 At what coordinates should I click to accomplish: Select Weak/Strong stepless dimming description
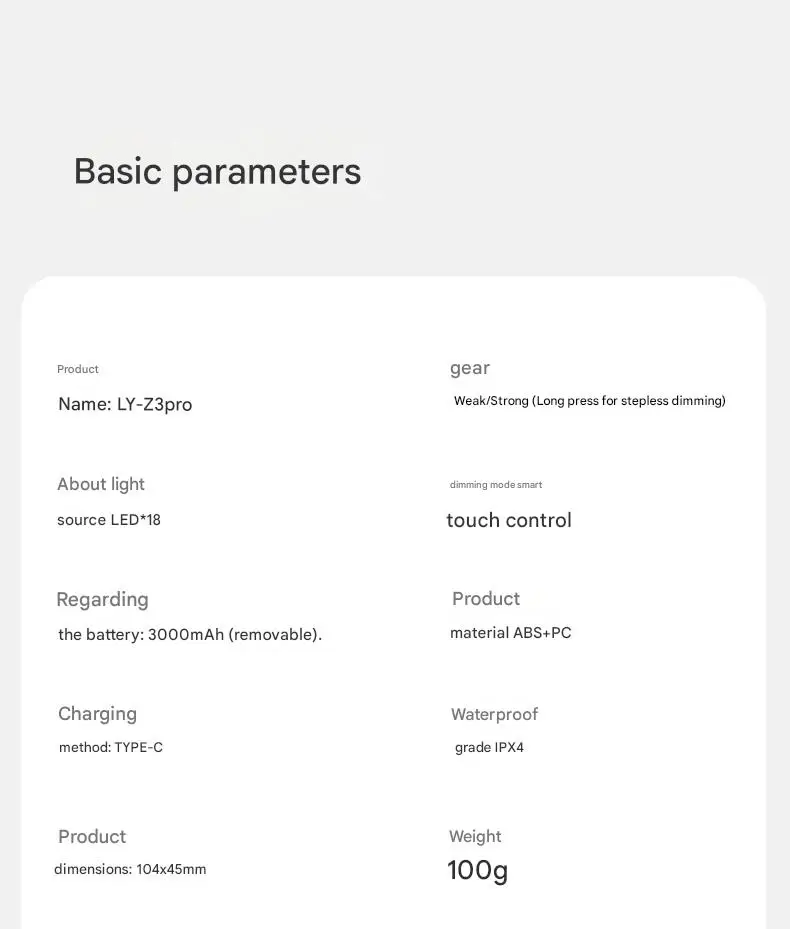(x=590, y=401)
